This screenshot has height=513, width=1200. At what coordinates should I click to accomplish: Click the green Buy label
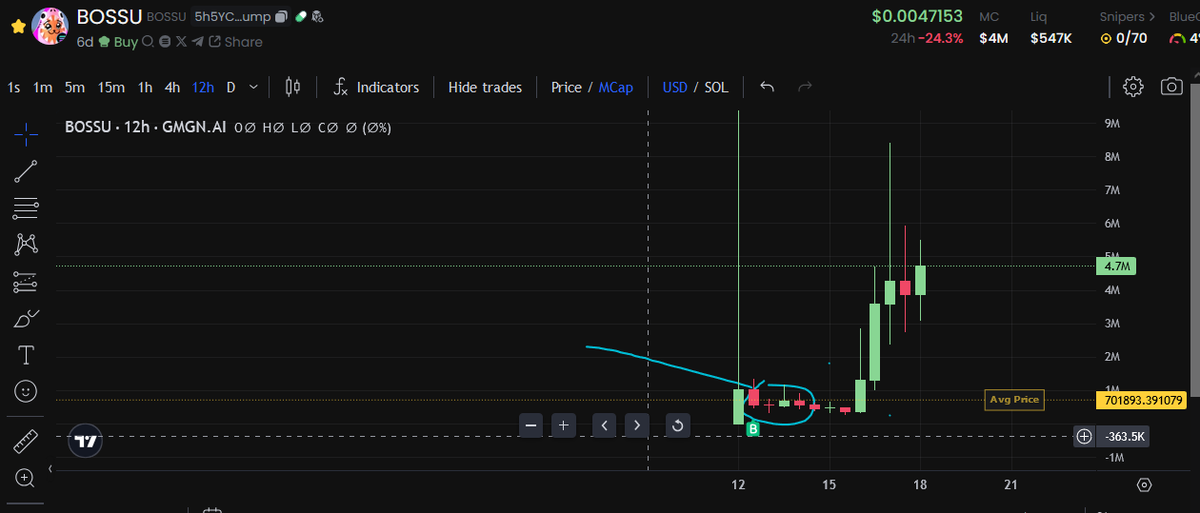pyautogui.click(x=125, y=42)
